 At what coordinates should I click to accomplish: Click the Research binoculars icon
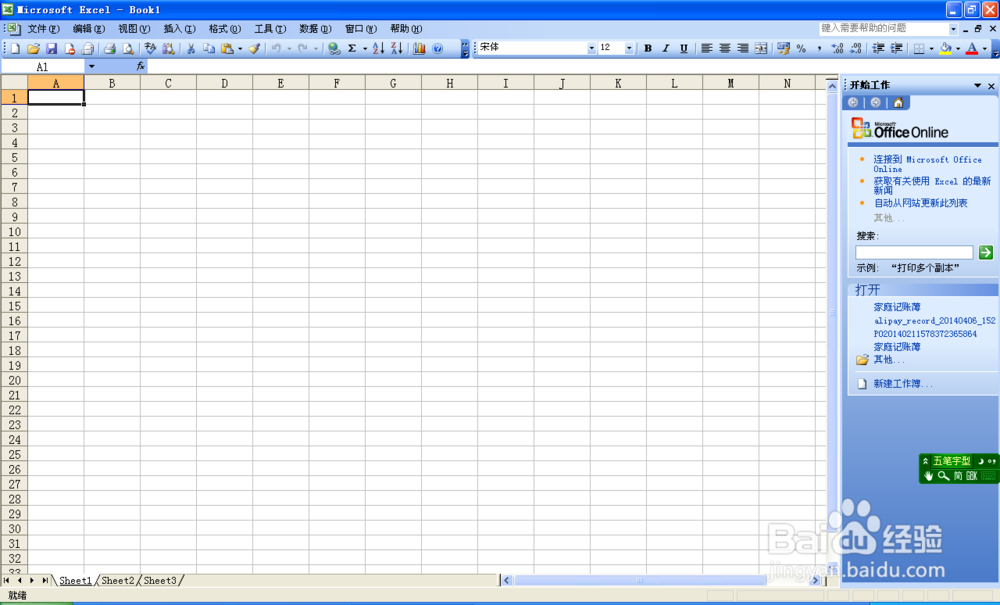click(x=168, y=48)
